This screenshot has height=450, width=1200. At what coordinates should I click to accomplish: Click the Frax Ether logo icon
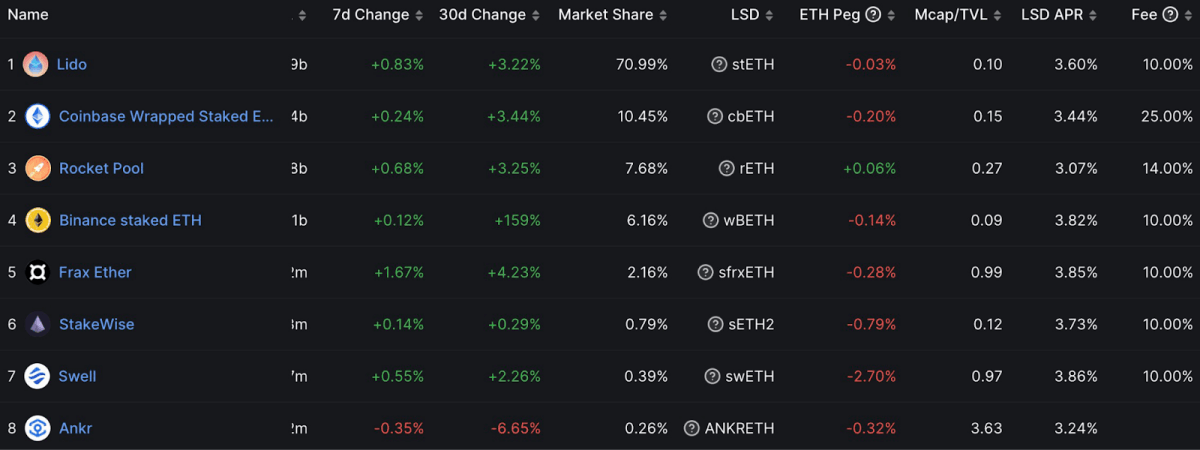(x=38, y=272)
